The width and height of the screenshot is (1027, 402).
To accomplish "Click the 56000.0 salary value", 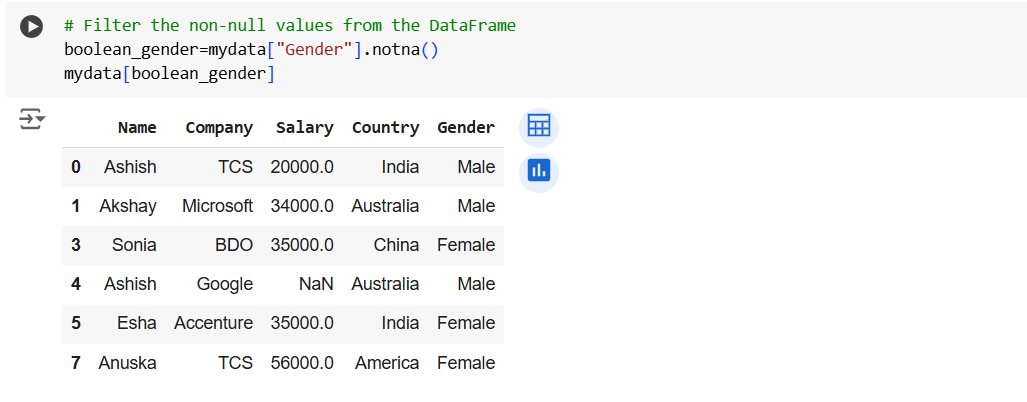I will (302, 363).
